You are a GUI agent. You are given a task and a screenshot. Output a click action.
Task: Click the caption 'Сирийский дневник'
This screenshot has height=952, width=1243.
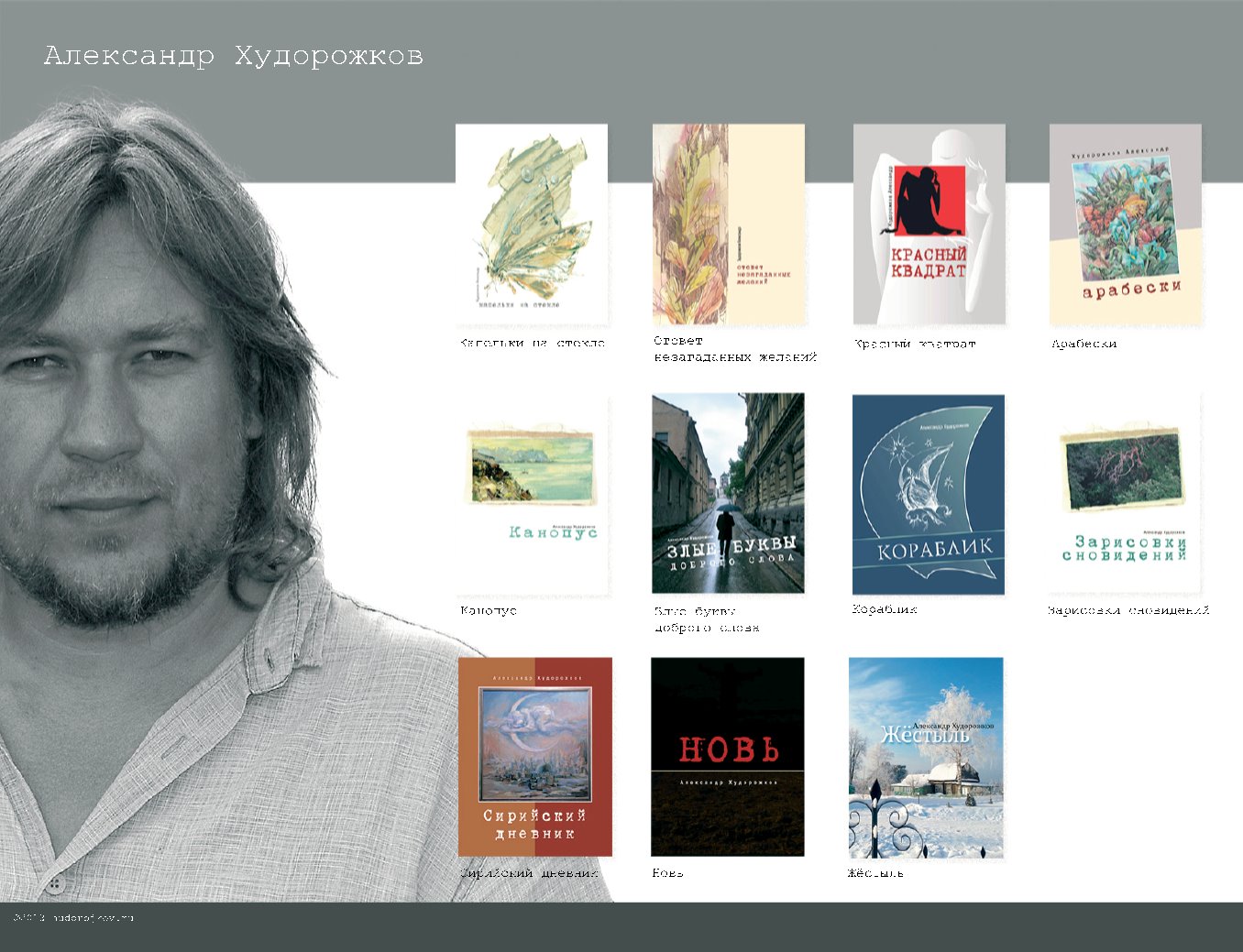tap(530, 873)
